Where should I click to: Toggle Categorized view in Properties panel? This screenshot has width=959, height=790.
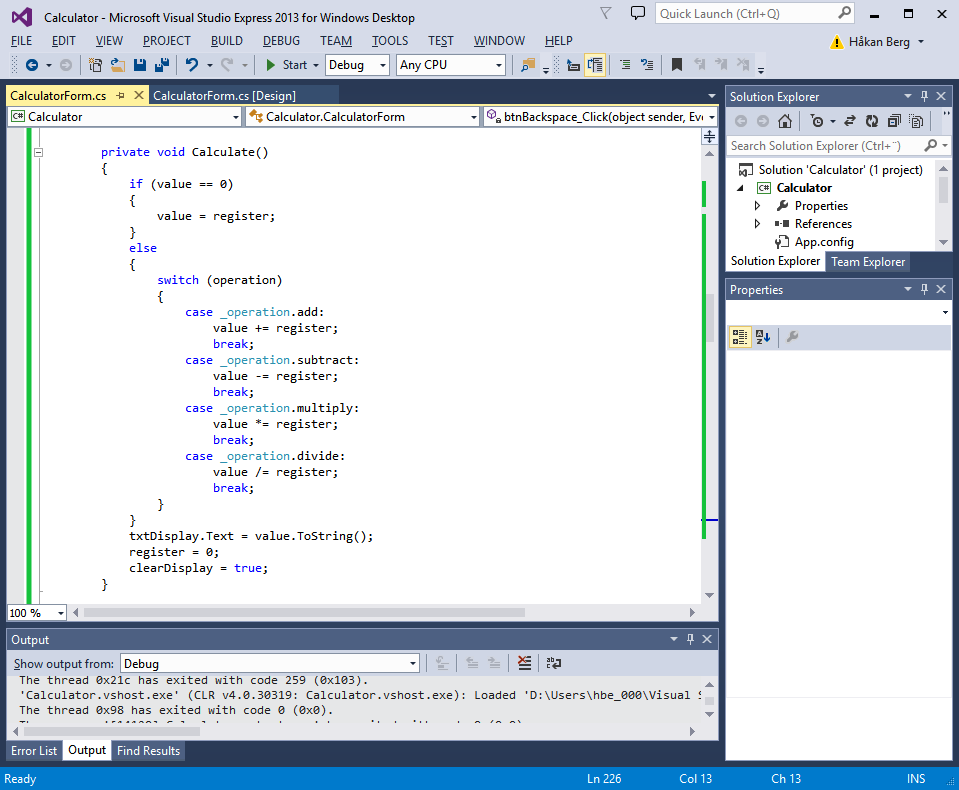tap(739, 337)
